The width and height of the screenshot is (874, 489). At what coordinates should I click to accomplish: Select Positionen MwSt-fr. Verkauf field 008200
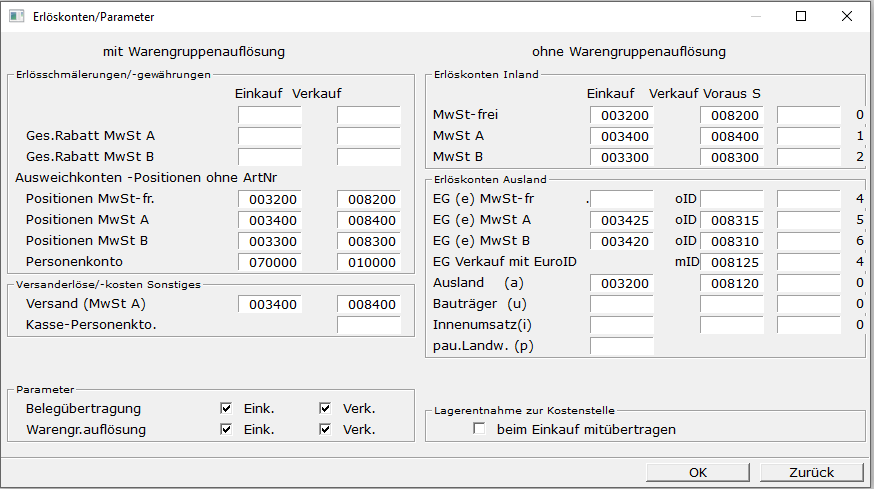click(x=368, y=200)
